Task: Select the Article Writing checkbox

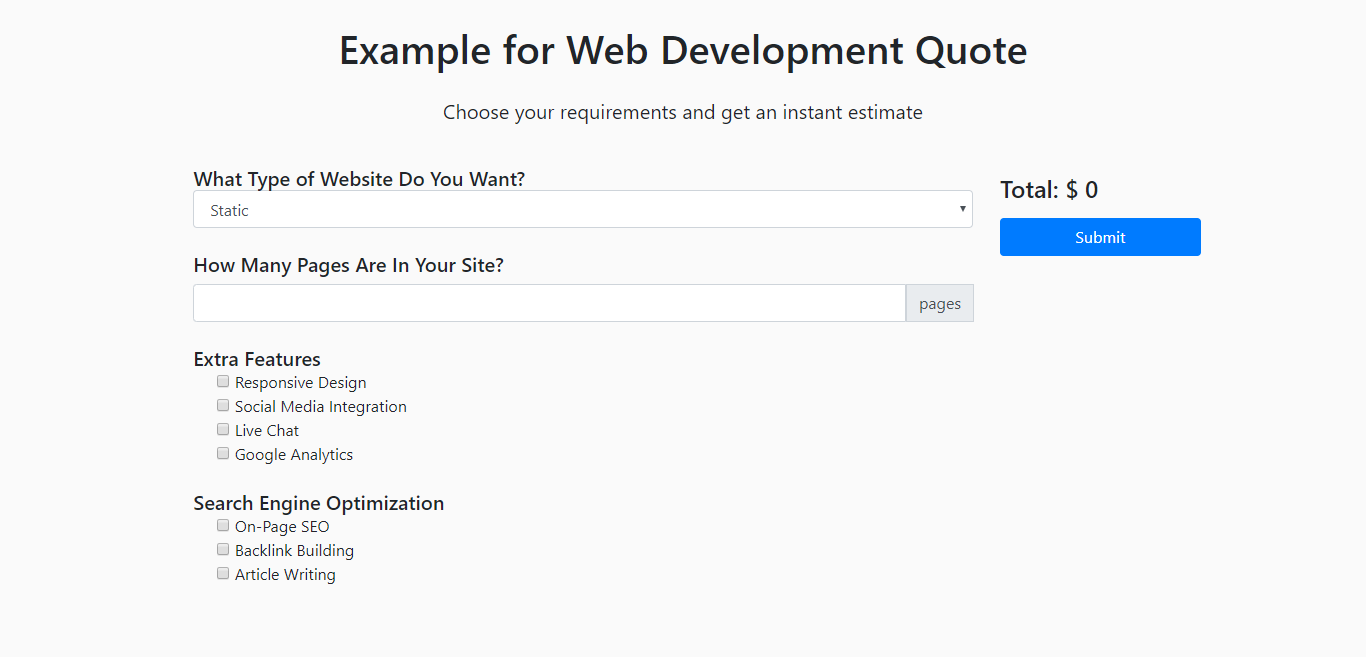Action: click(x=222, y=573)
